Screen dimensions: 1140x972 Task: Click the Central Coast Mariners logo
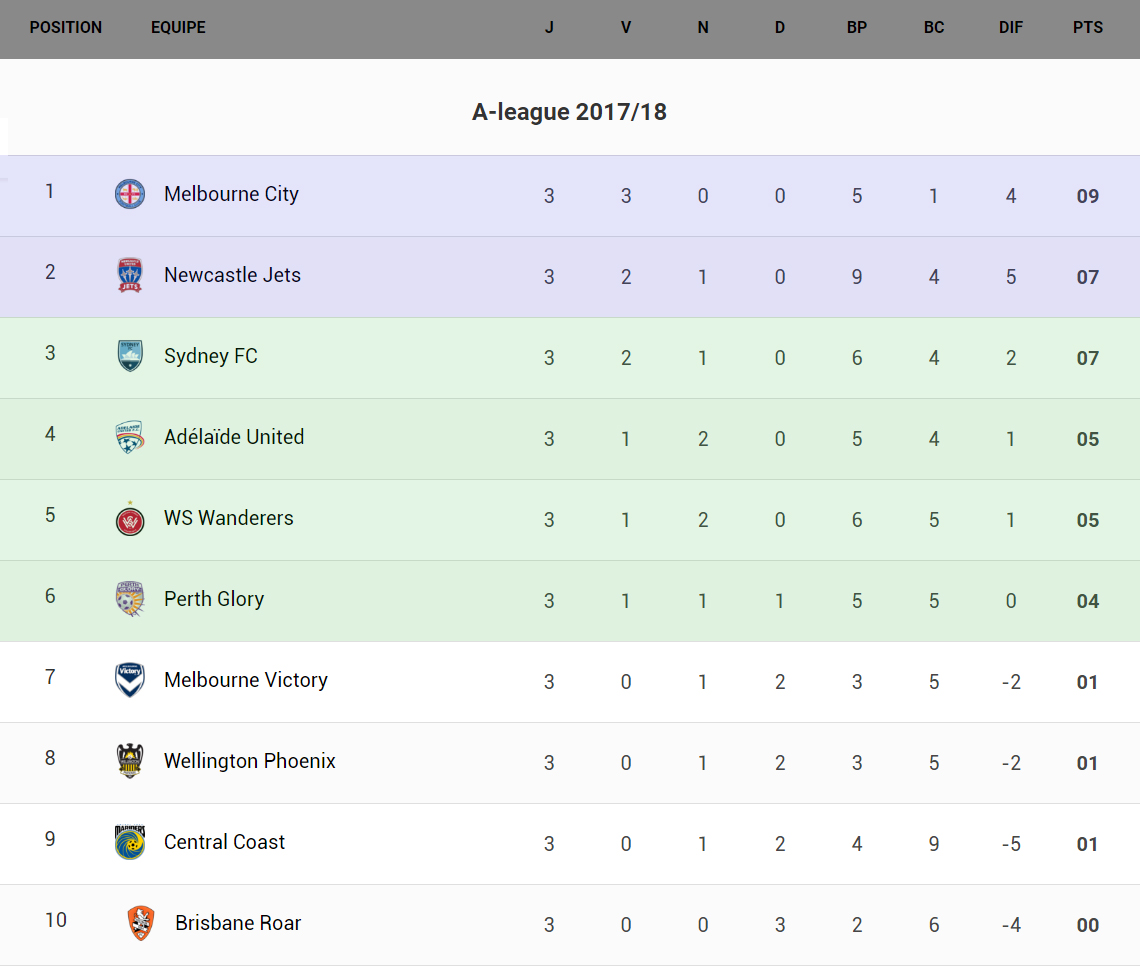(130, 842)
